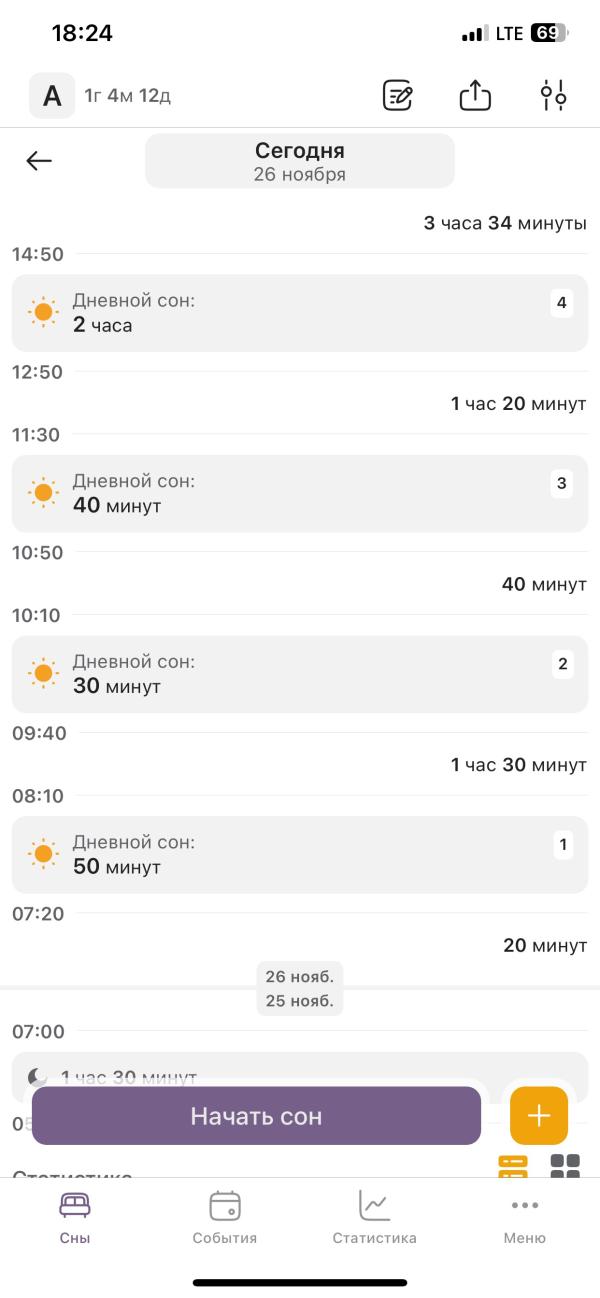Tap sun icon of 50 минут nap
Viewport: 600px width, 1298px height.
coord(43,855)
